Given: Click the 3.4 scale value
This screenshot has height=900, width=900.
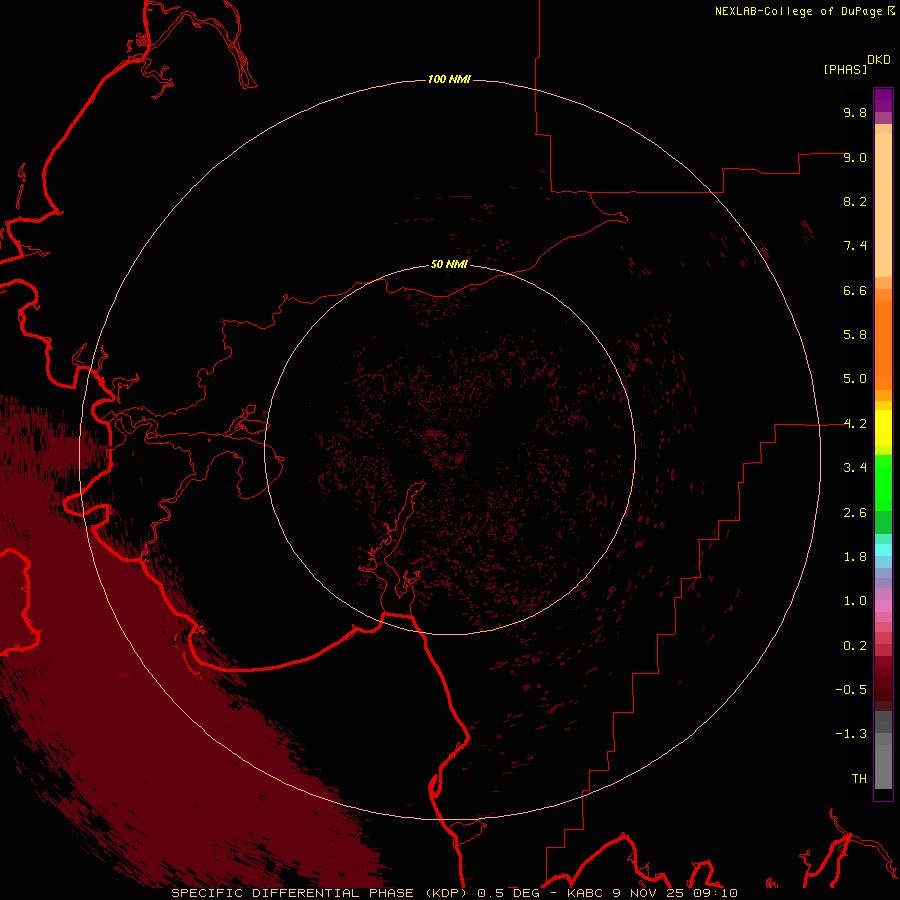Looking at the screenshot, I should click(855, 468).
